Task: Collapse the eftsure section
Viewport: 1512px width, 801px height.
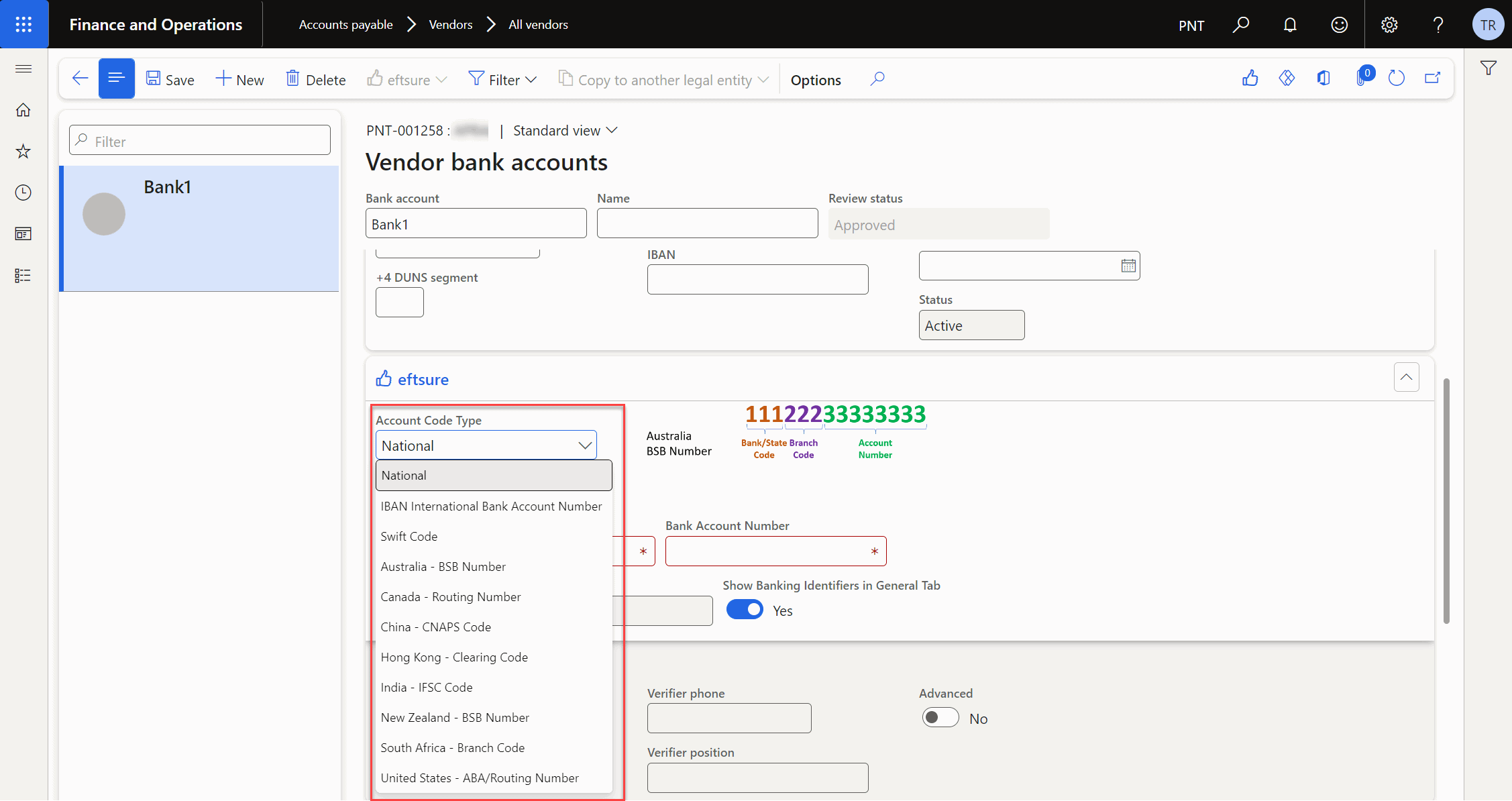Action: click(1407, 377)
